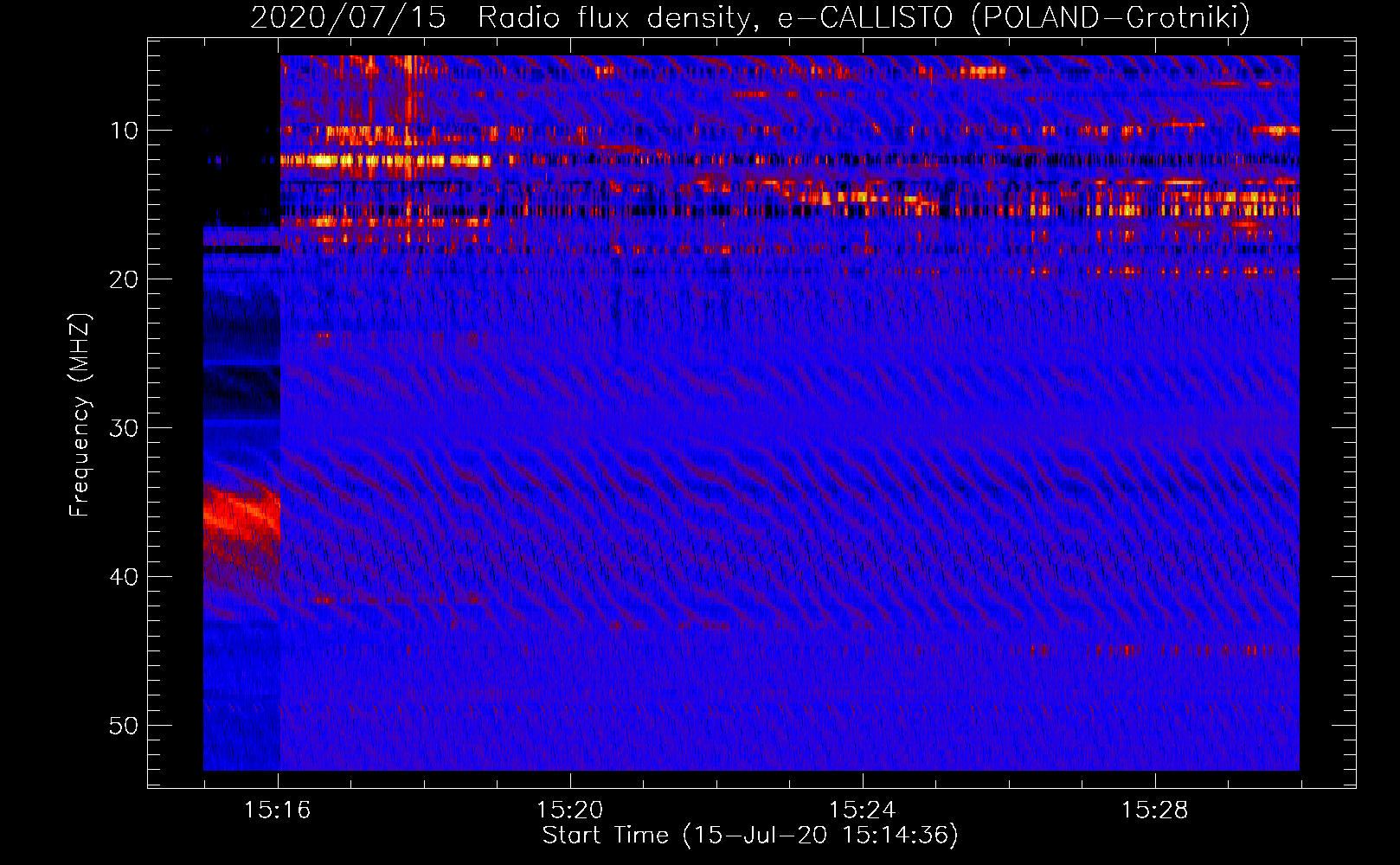Screen dimensions: 1400x865
Task: Click the "Start Time (15-Jul-20 15:14:36)" x-axis label
Action: coord(750,836)
